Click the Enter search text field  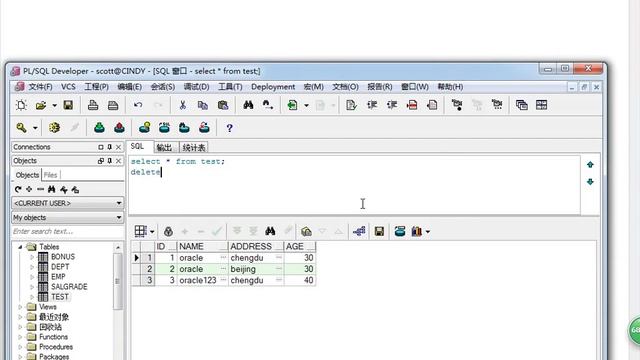[68, 231]
